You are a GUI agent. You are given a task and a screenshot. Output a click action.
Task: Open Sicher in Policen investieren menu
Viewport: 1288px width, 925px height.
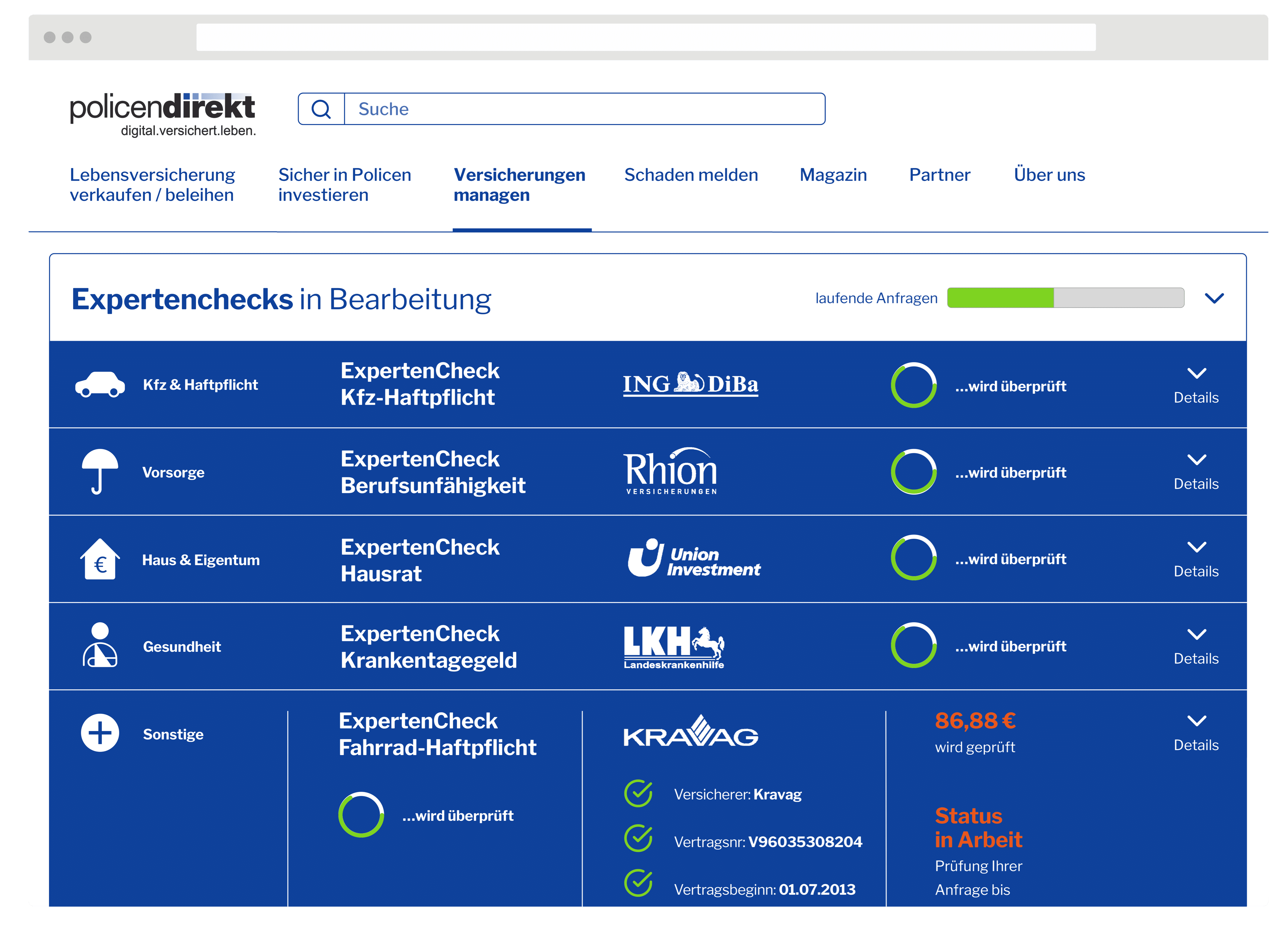(345, 185)
